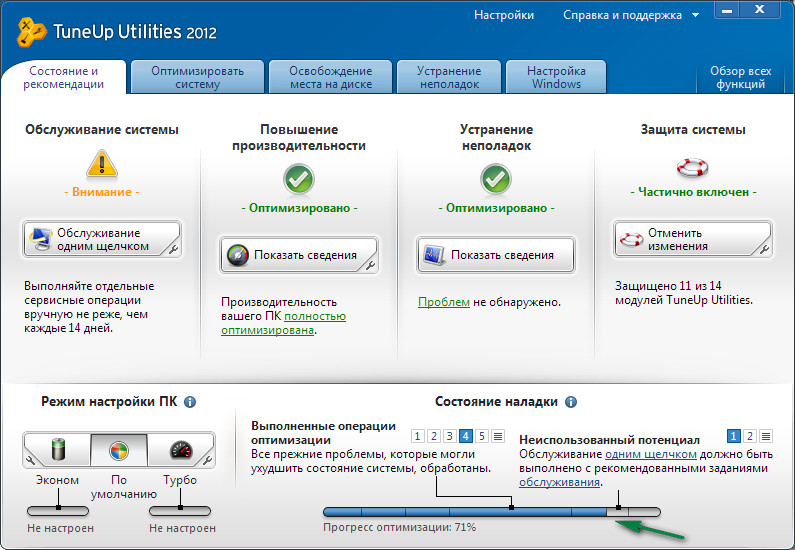795x550 pixels.
Task: Select По умолчанию Windows mode
Action: (x=119, y=450)
